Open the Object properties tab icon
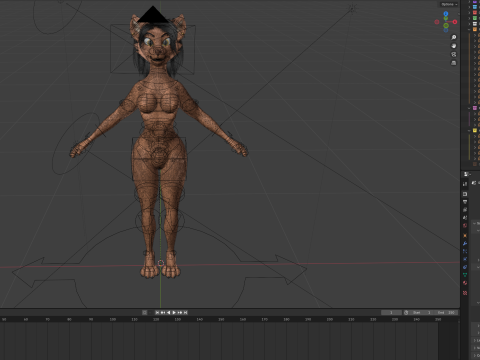480x360 pixels. (465, 236)
